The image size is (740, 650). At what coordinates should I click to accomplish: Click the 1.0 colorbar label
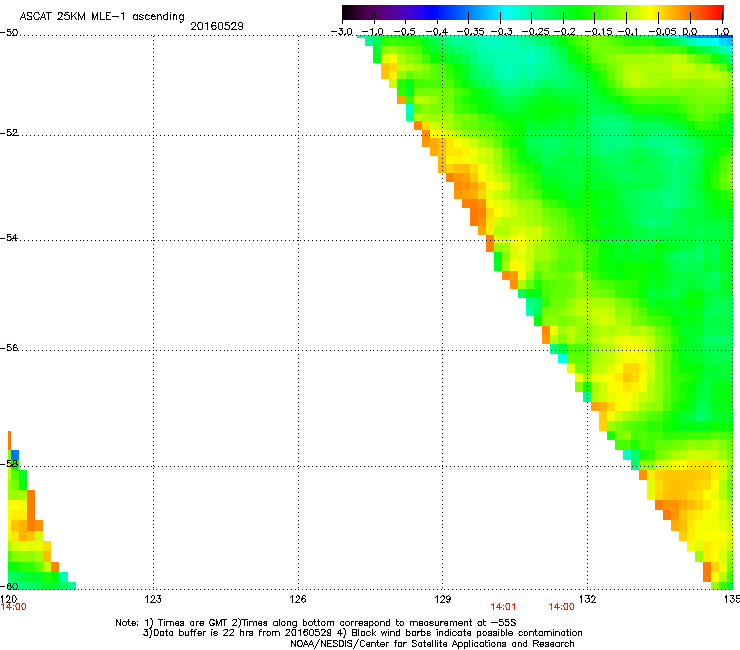click(722, 32)
